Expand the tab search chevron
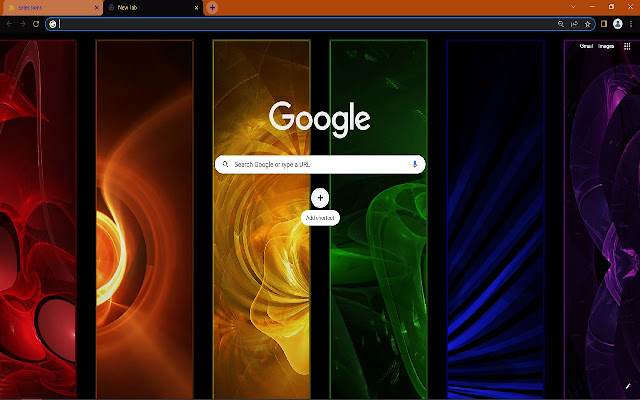 (x=573, y=7)
